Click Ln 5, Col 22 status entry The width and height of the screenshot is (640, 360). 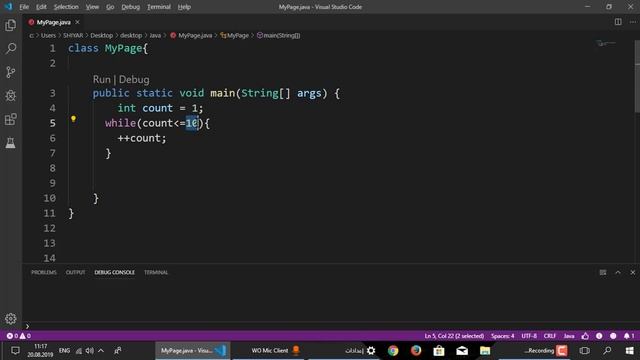pyautogui.click(x=454, y=336)
